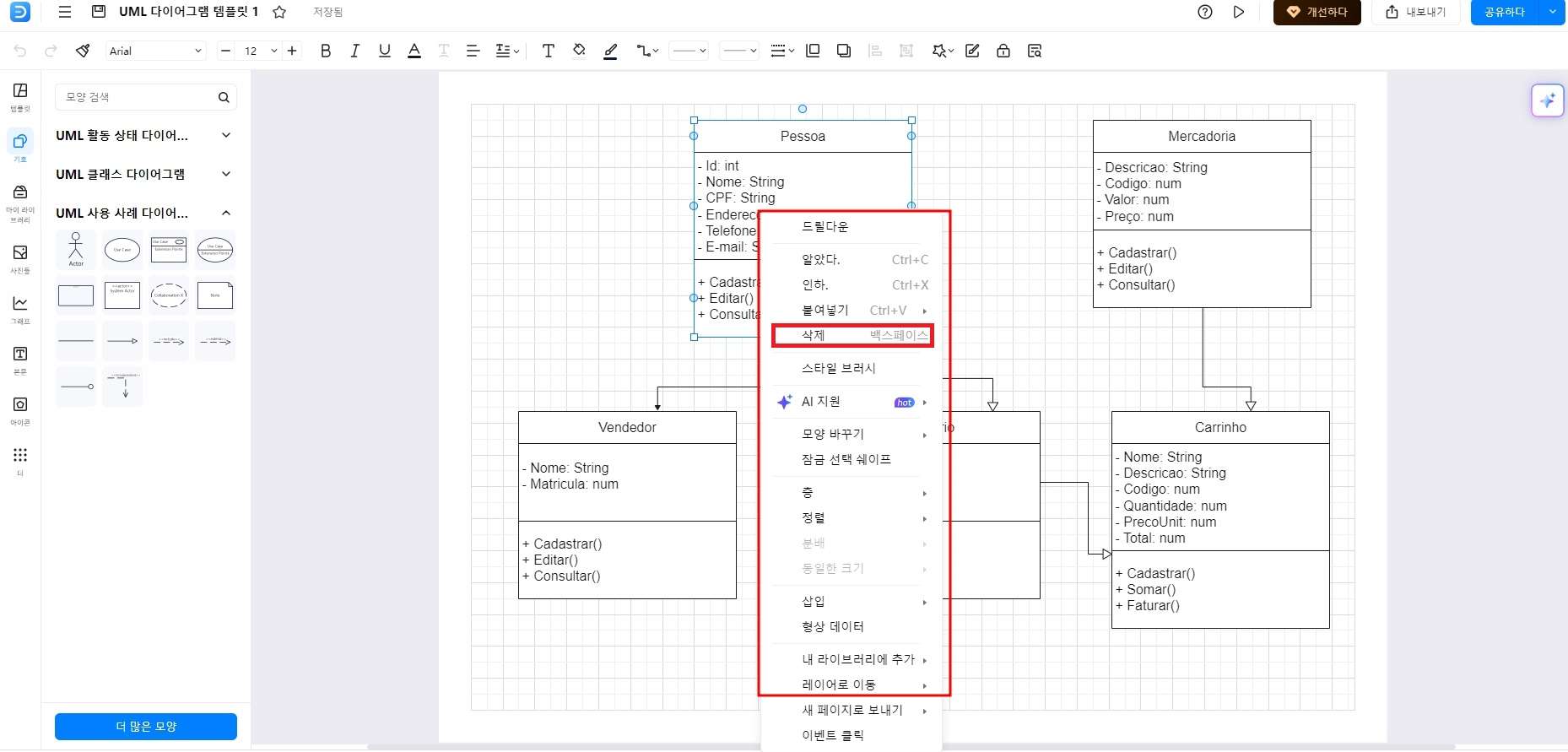This screenshot has height=752, width=1568.
Task: Click the 더 많은 모양 button
Action: pos(146,726)
